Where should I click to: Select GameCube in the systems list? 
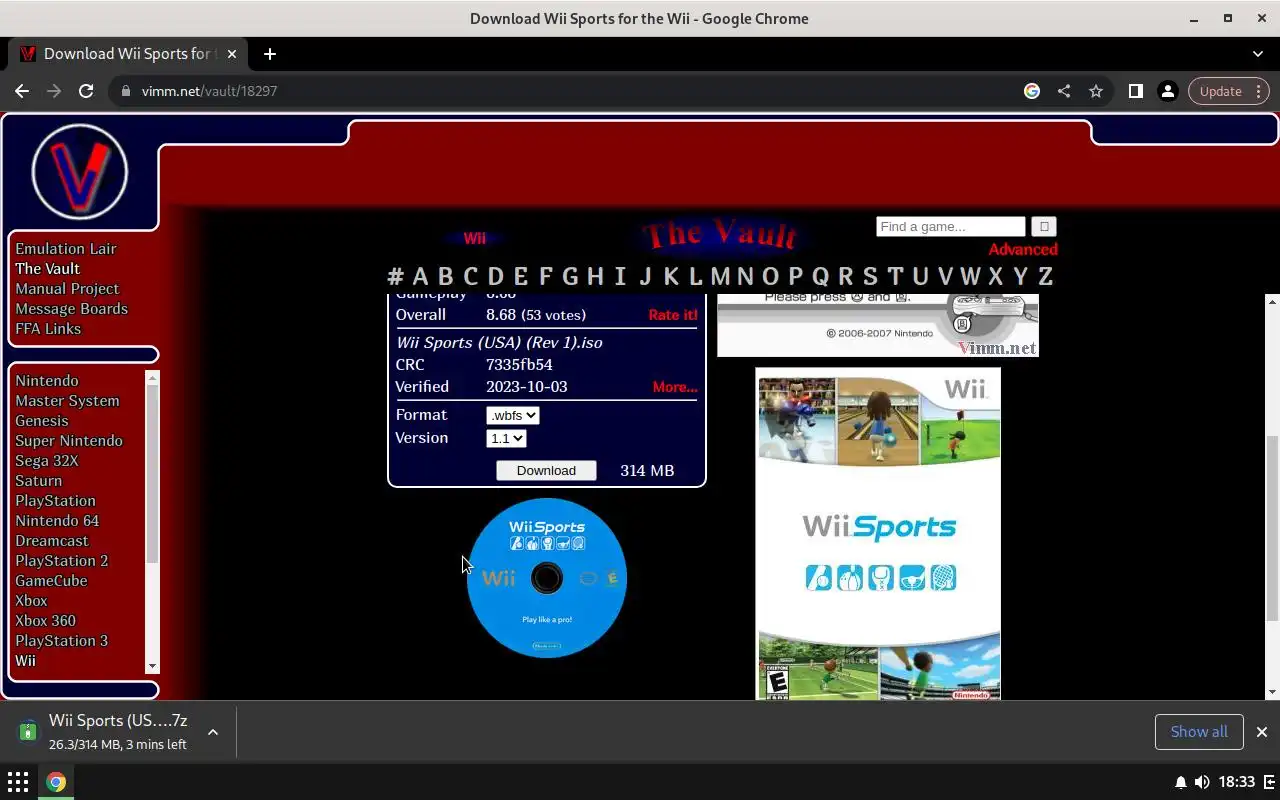tap(51, 581)
